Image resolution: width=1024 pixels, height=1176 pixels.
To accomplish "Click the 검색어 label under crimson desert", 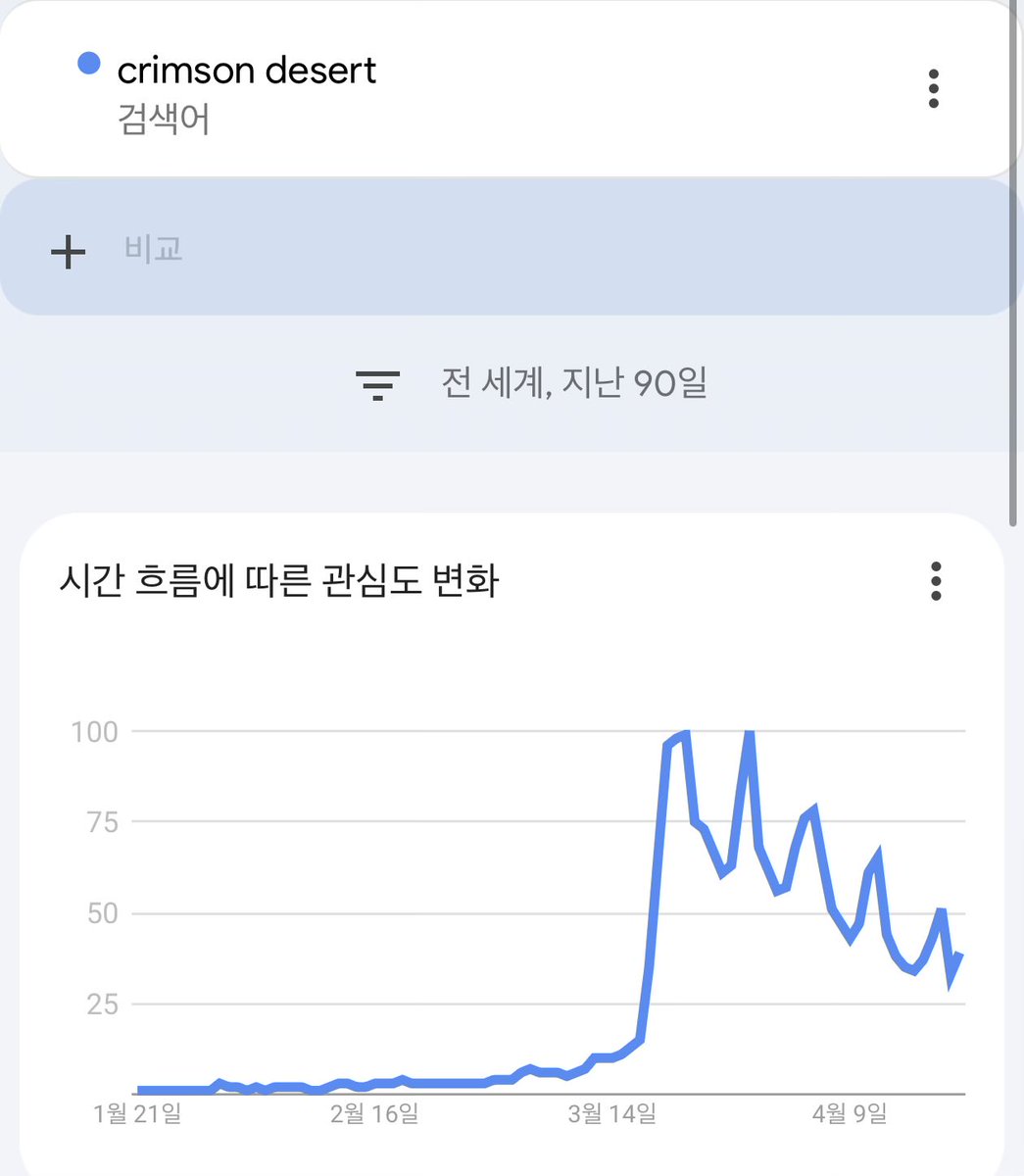I will (164, 121).
